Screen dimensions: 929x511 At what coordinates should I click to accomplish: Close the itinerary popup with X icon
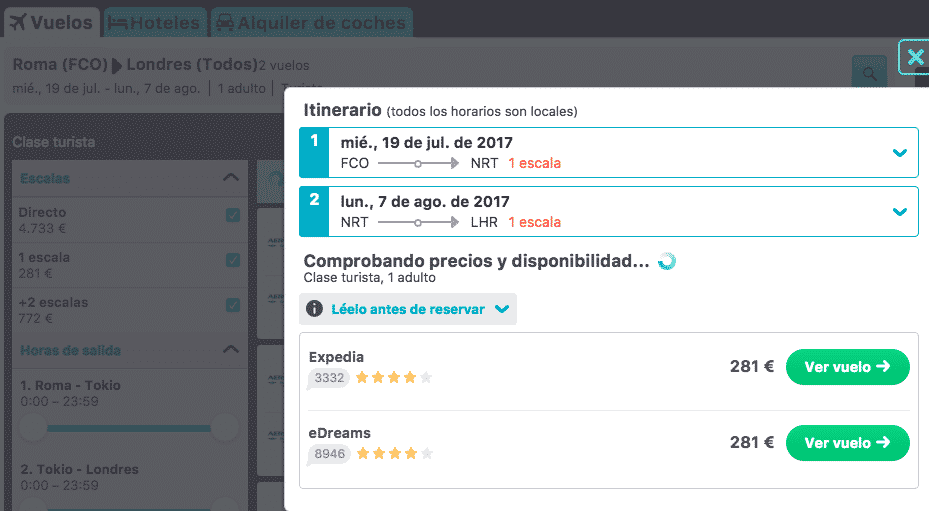[x=915, y=57]
